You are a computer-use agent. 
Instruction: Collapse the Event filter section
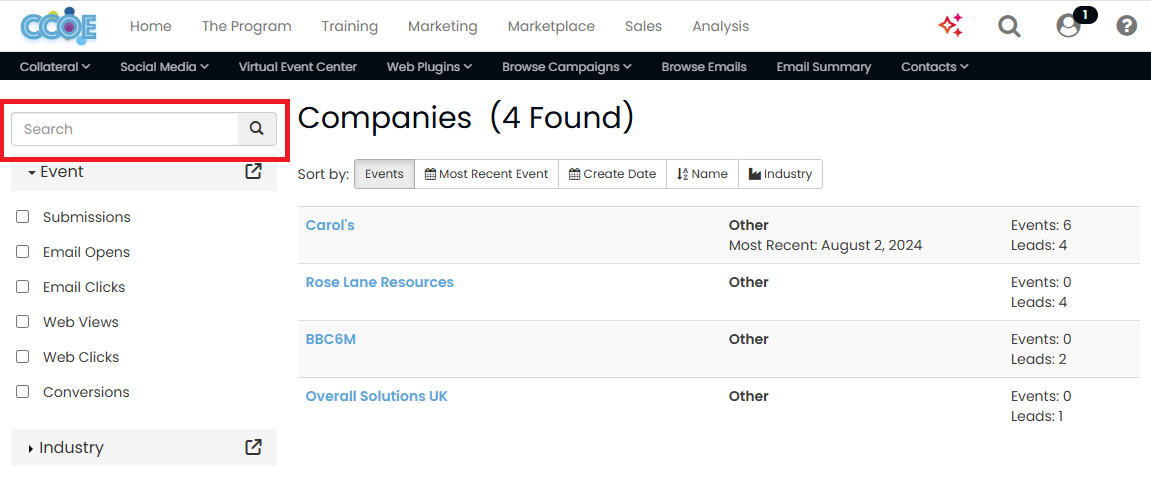click(57, 172)
